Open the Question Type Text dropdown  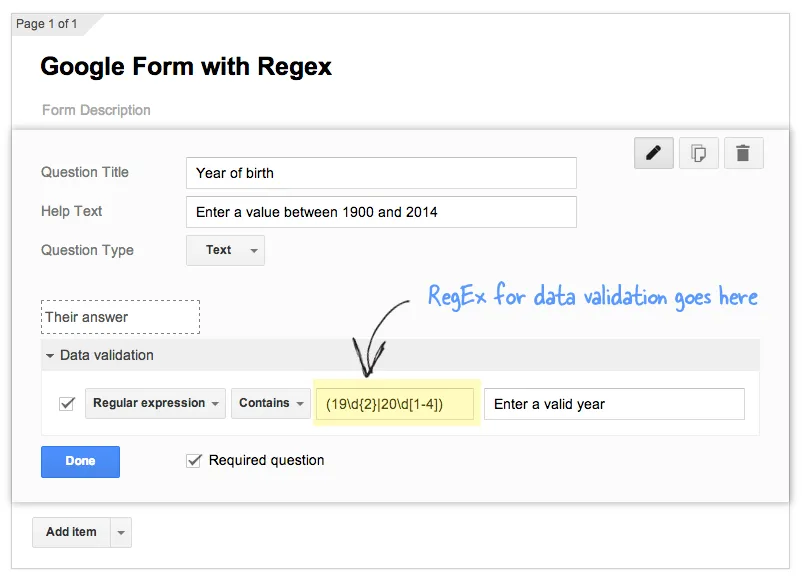point(225,250)
